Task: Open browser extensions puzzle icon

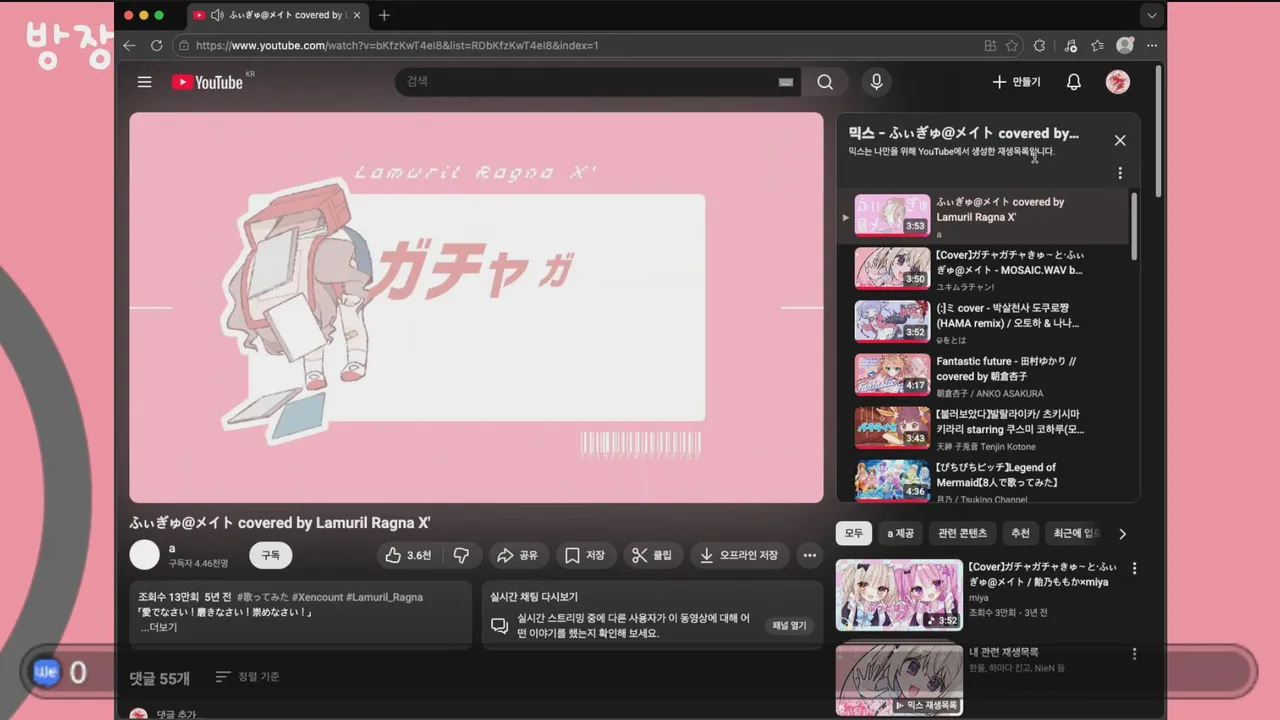Action: (x=1039, y=45)
